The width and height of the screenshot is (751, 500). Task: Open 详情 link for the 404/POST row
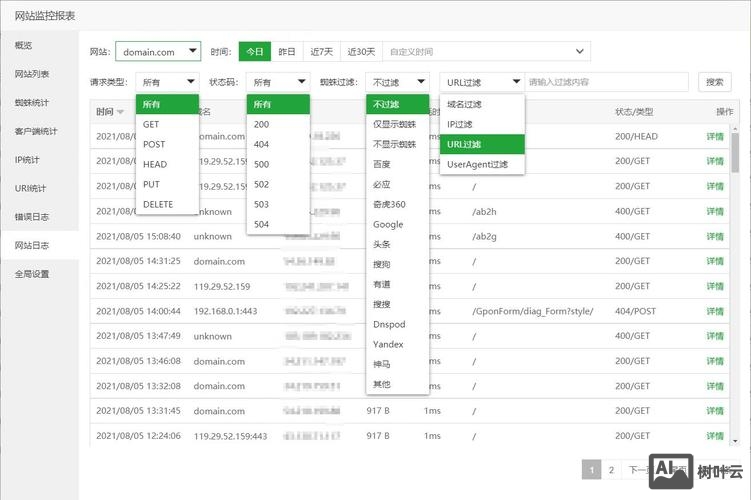(x=715, y=311)
